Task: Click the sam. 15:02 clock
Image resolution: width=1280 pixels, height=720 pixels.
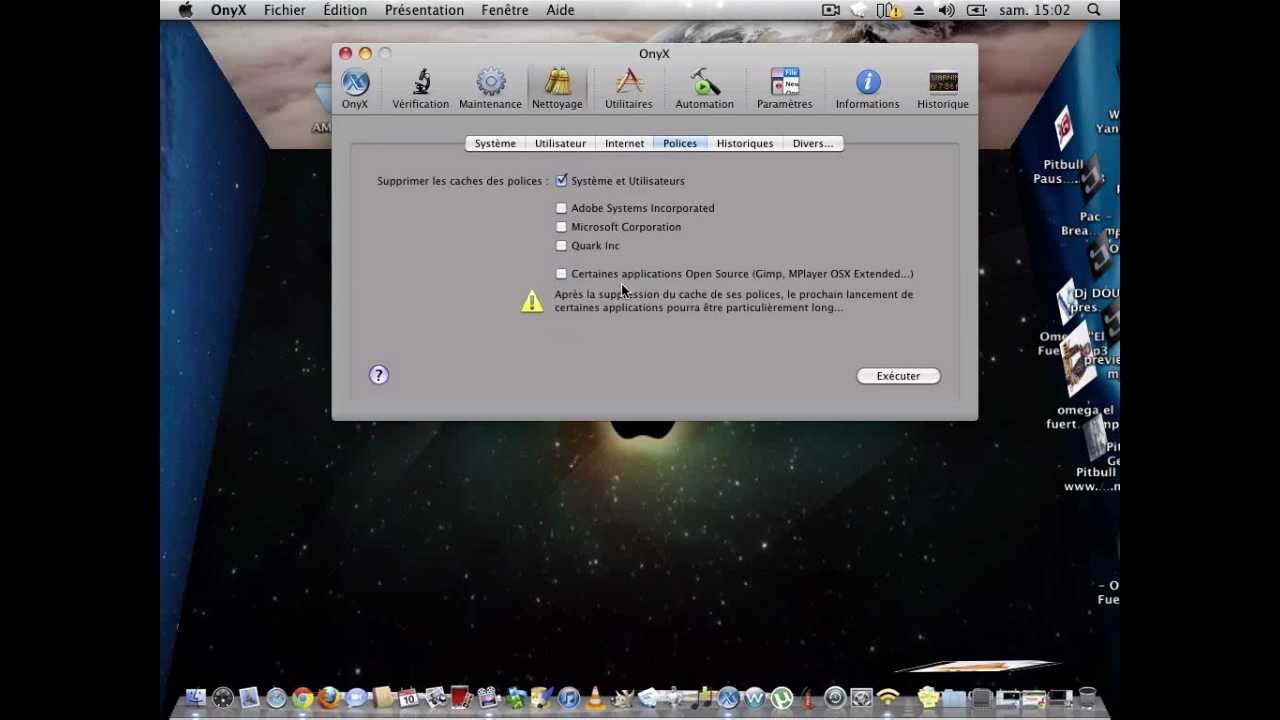Action: 1034,10
